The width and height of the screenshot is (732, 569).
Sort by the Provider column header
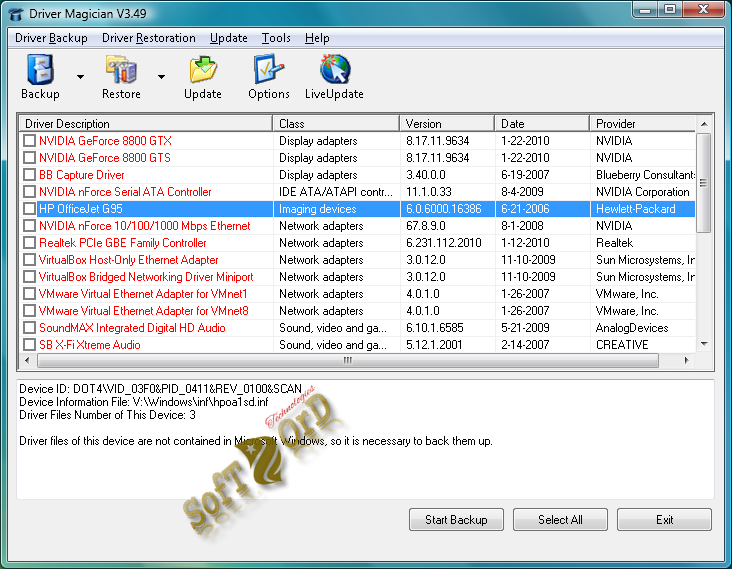(x=643, y=124)
